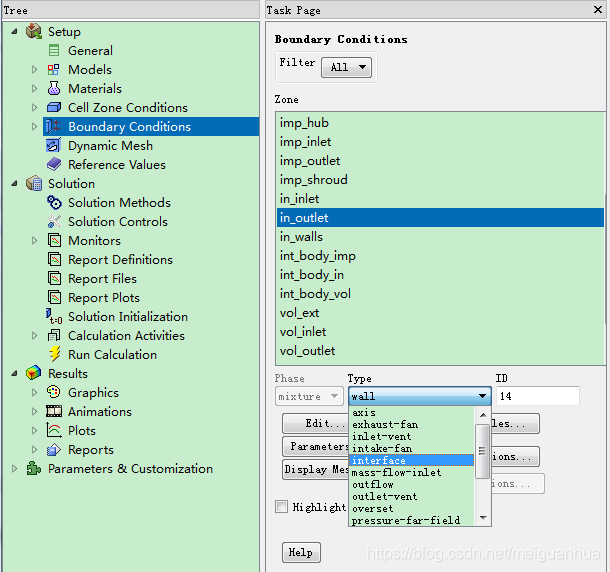Click the Help button

pos(300,552)
